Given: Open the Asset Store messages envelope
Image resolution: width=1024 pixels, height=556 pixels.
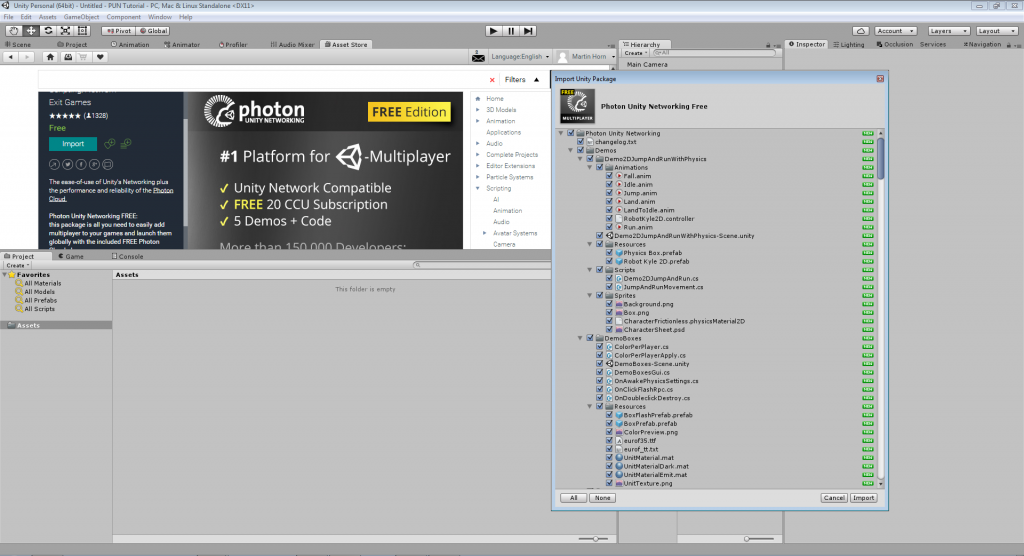Looking at the screenshot, I should point(479,57).
